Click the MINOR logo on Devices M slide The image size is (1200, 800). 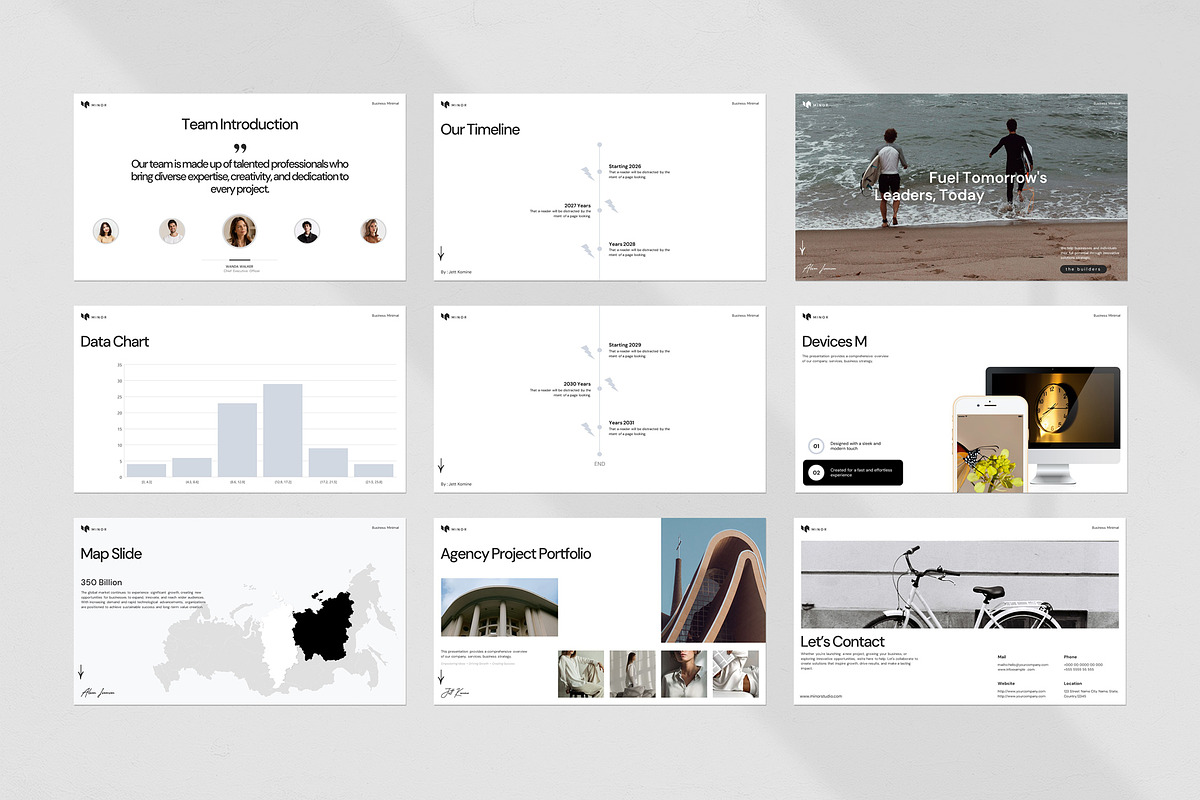[x=814, y=315]
